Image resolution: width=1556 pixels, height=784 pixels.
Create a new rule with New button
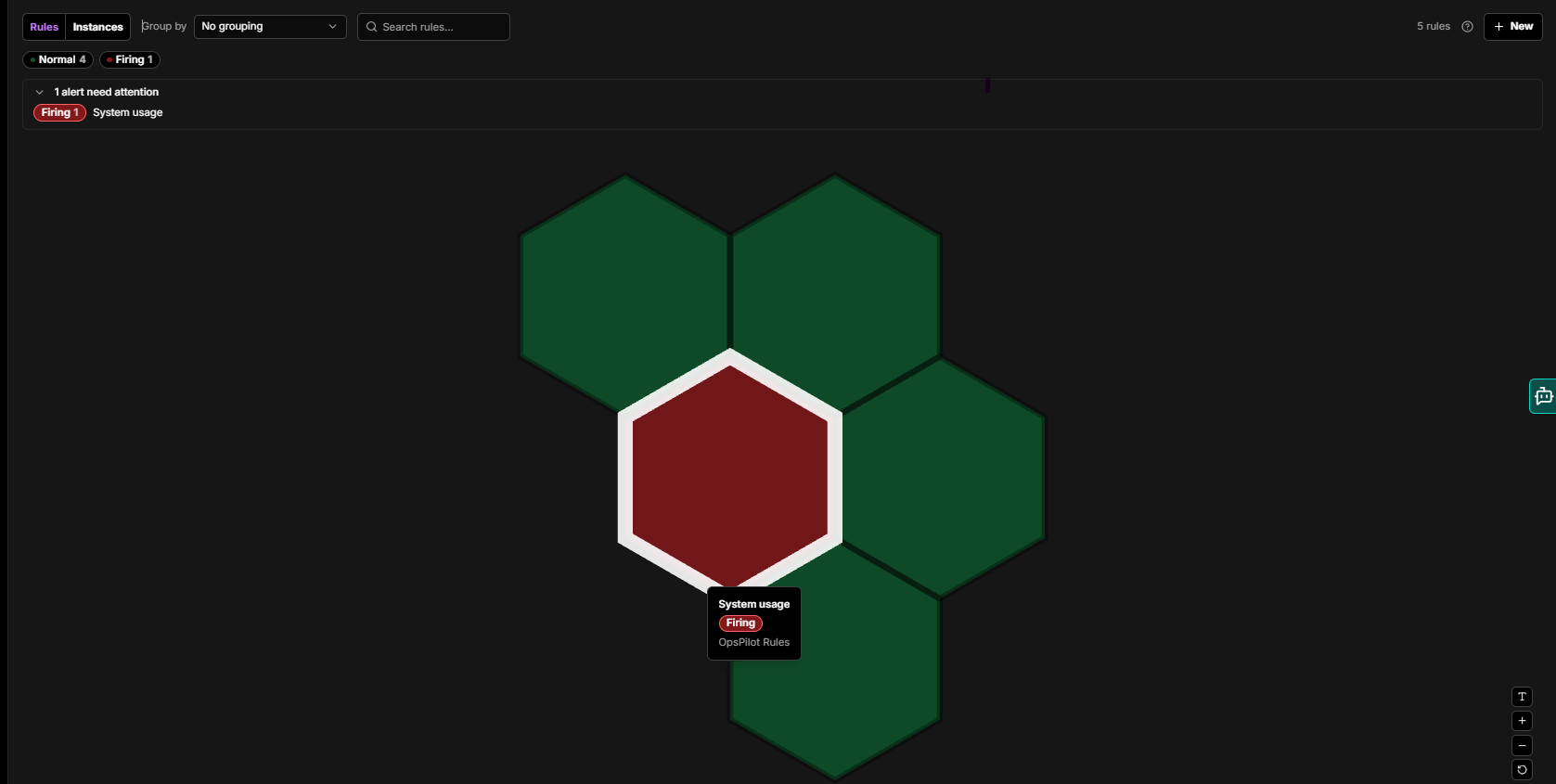[1513, 27]
